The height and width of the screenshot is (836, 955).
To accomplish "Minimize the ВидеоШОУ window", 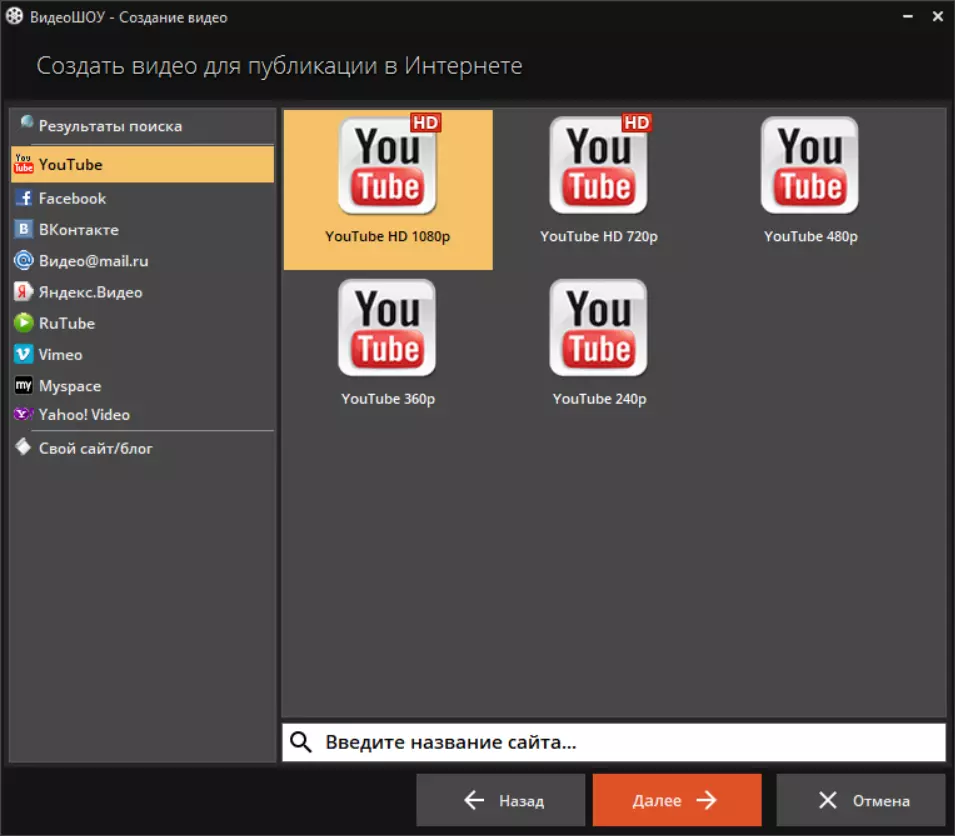I will pyautogui.click(x=907, y=16).
